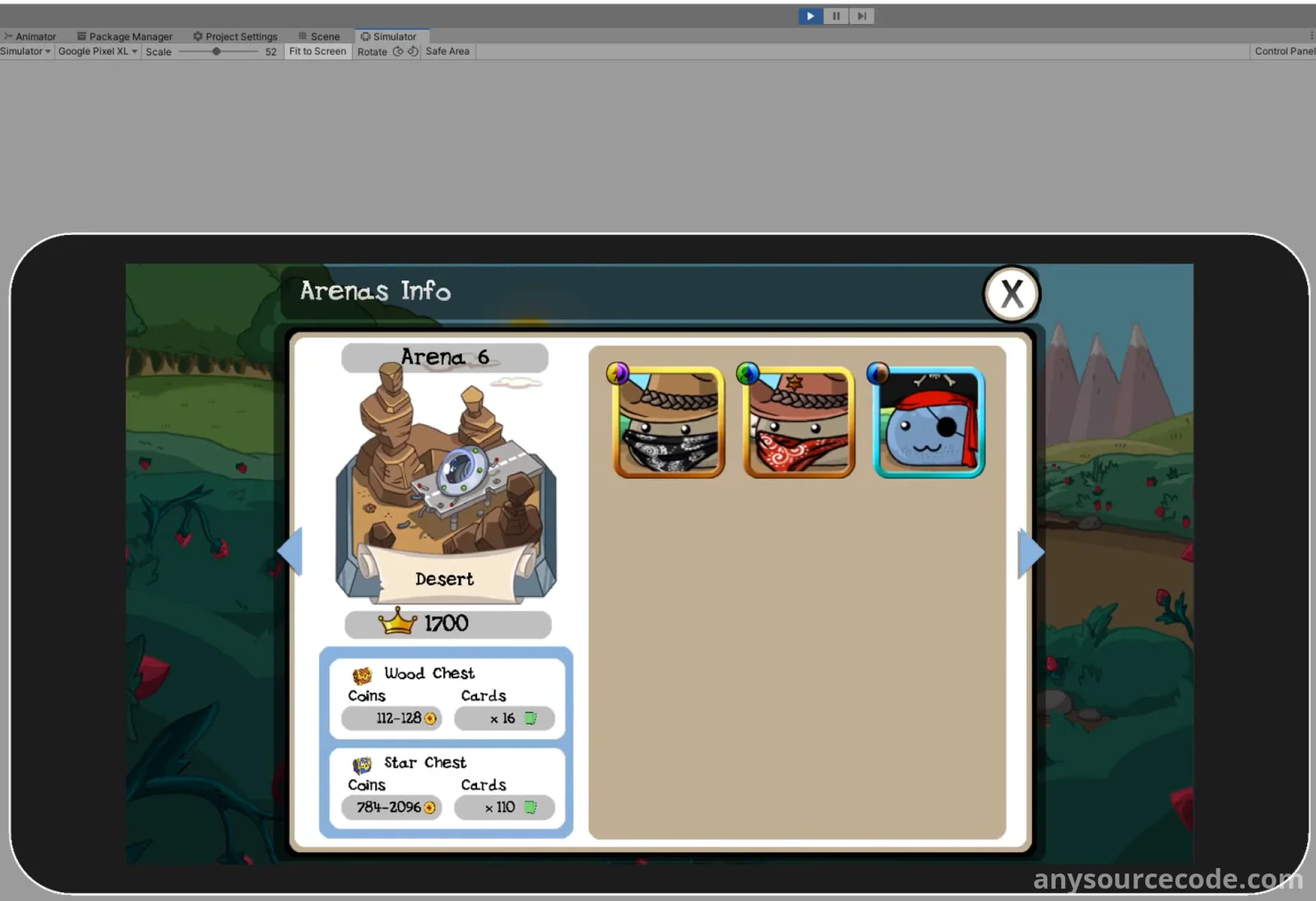Close the Arenas Info popup
The width and height of the screenshot is (1316, 901).
coord(1012,293)
